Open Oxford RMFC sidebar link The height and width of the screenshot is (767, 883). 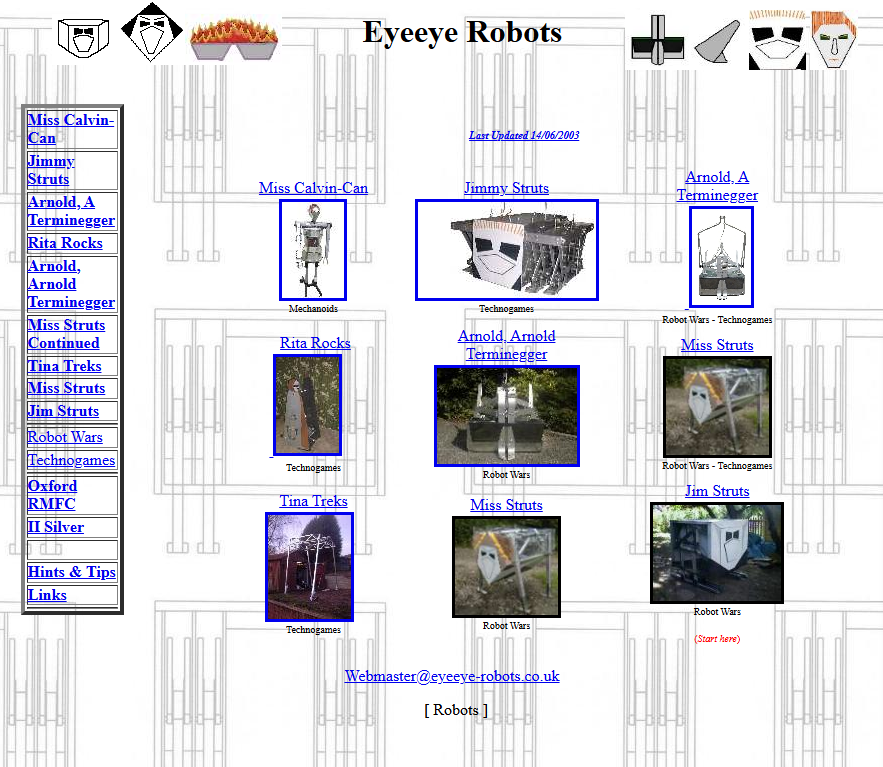point(52,495)
